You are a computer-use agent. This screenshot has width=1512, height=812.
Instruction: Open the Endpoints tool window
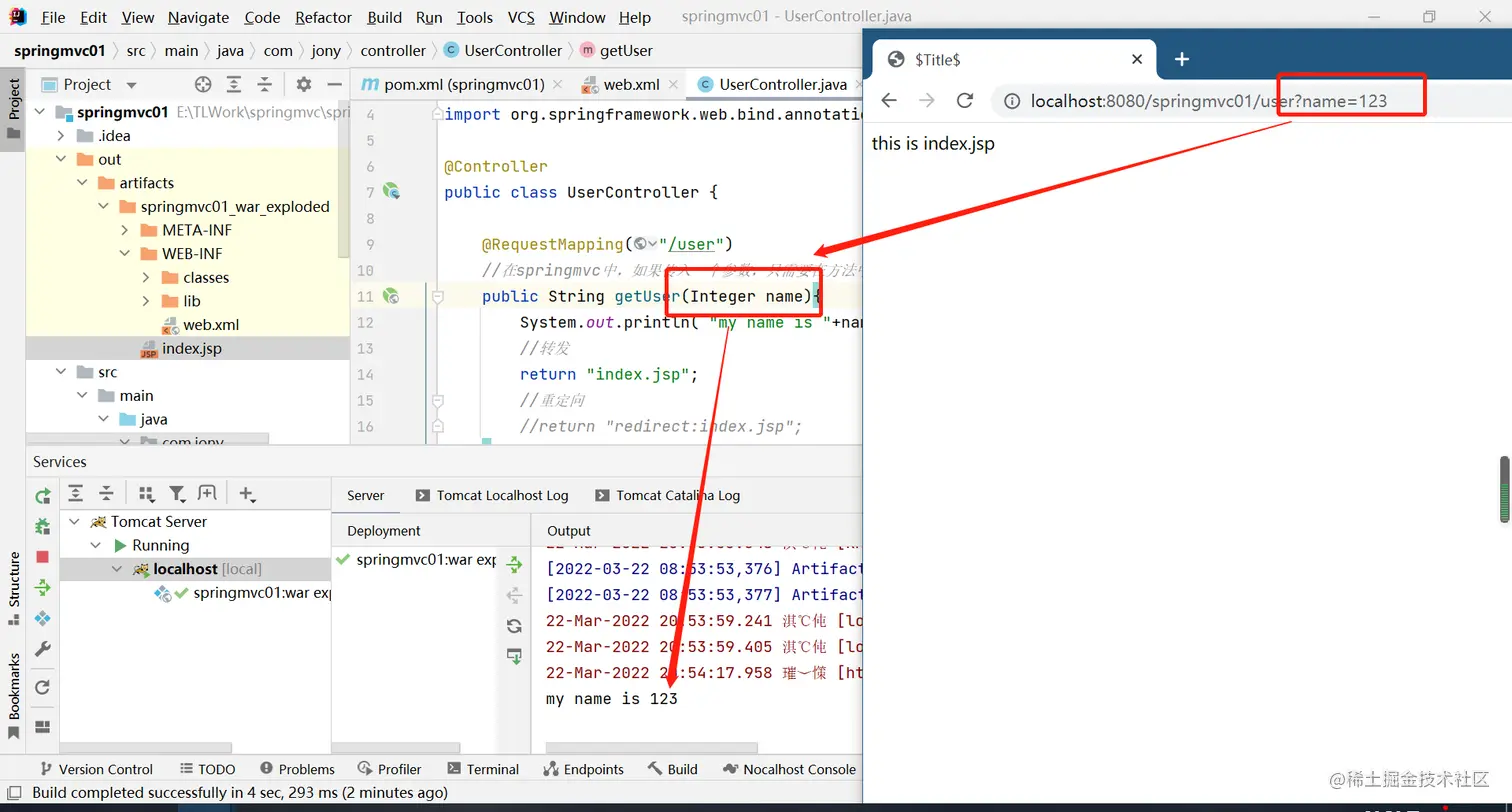click(584, 769)
